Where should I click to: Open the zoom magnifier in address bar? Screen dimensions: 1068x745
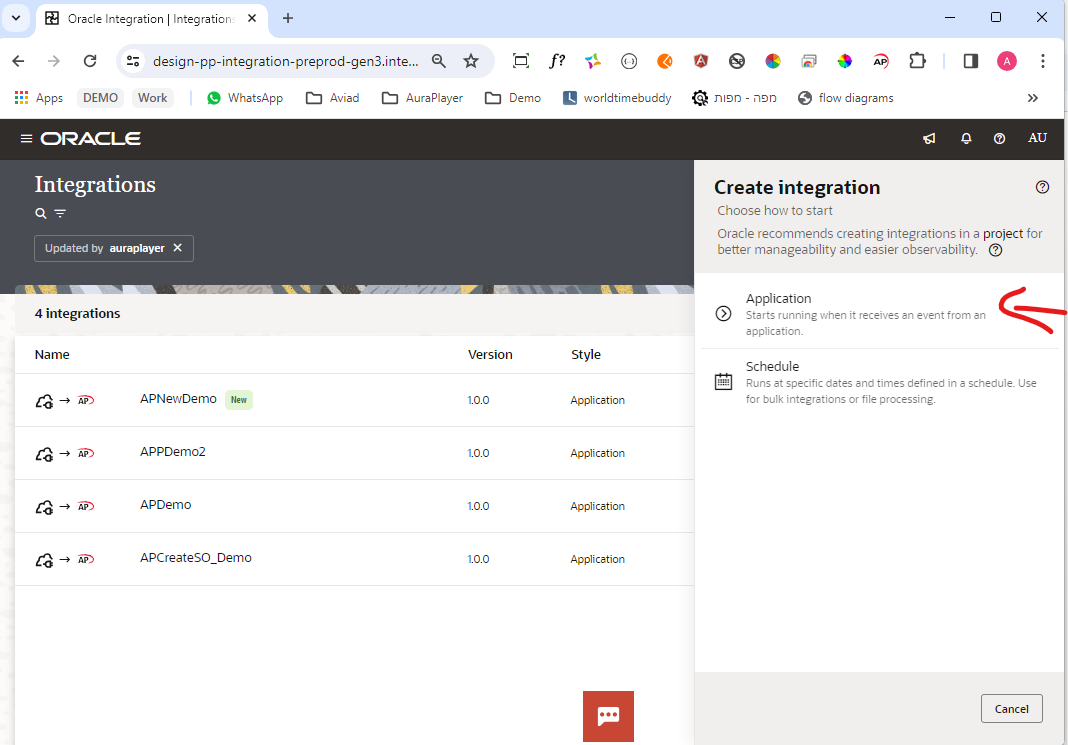click(439, 61)
